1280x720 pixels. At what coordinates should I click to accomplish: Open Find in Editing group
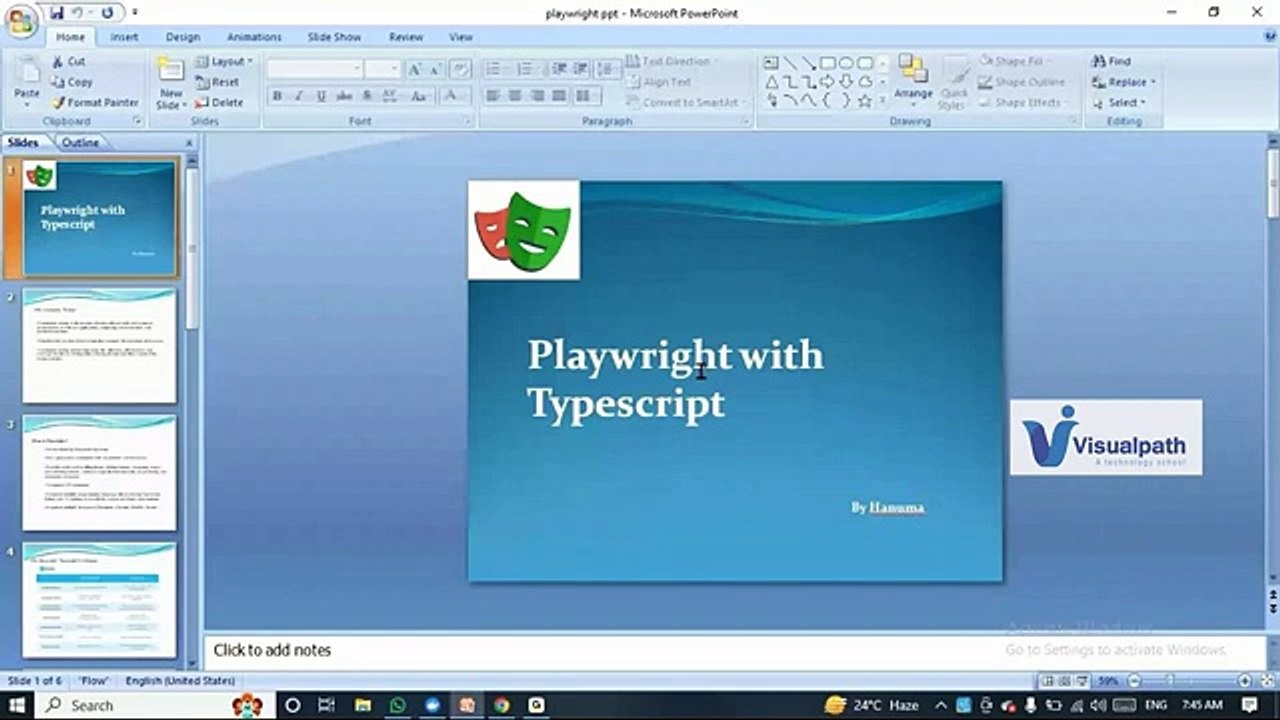(x=1111, y=61)
